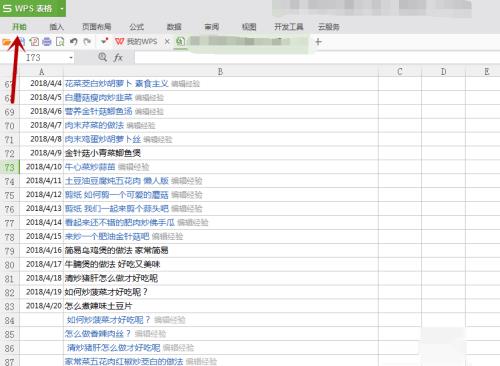
Task: Open the 审阅 ribbon tab
Action: [x=212, y=27]
